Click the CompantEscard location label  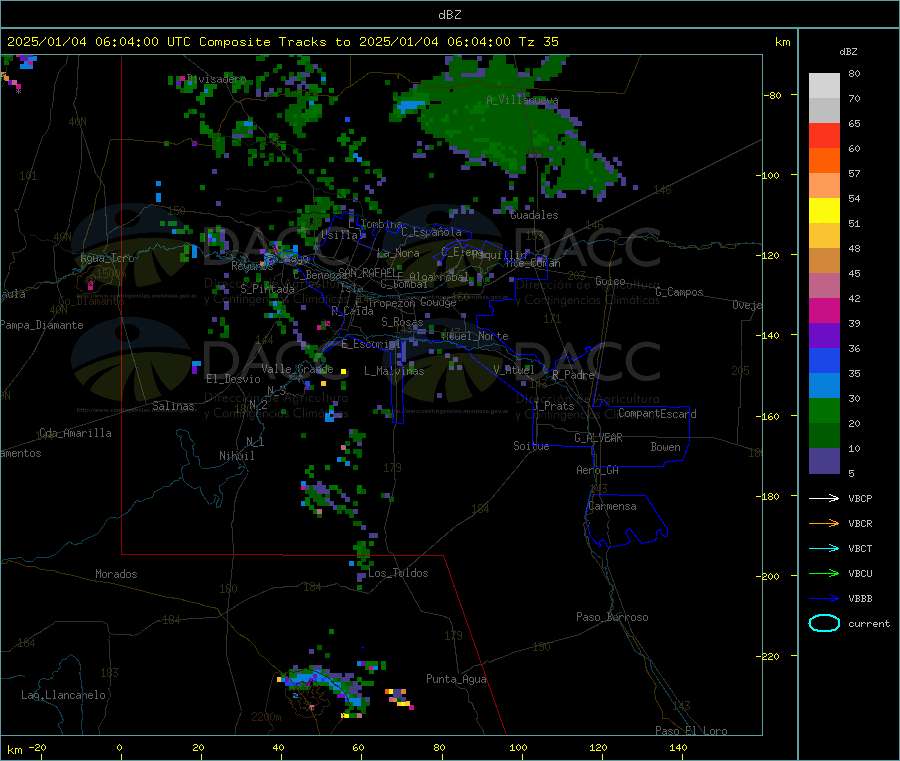click(x=657, y=414)
